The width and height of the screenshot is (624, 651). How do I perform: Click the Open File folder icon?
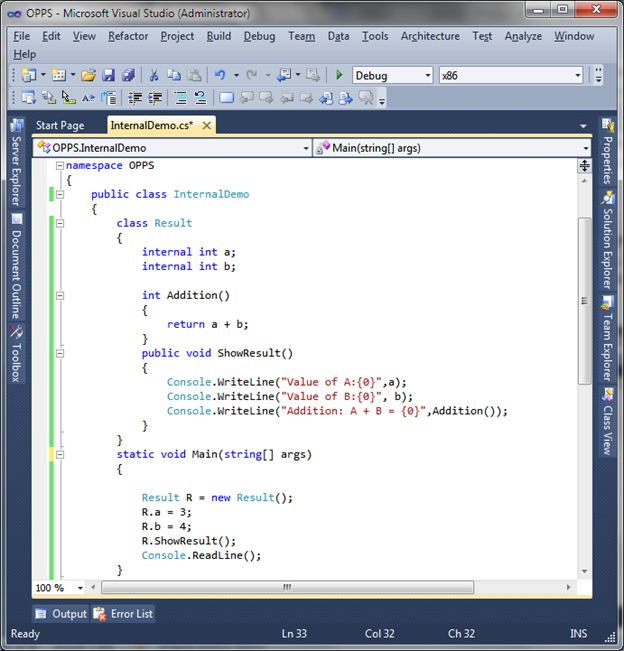point(88,75)
